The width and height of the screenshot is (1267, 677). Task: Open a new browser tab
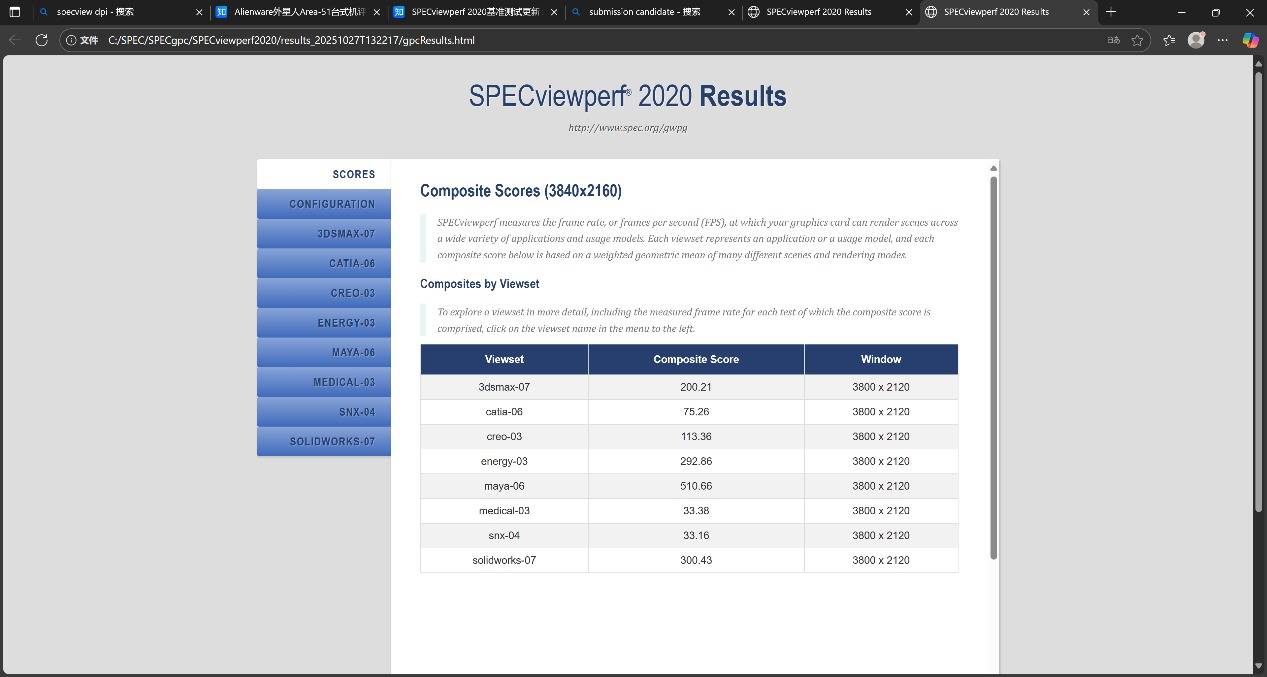[x=1111, y=12]
